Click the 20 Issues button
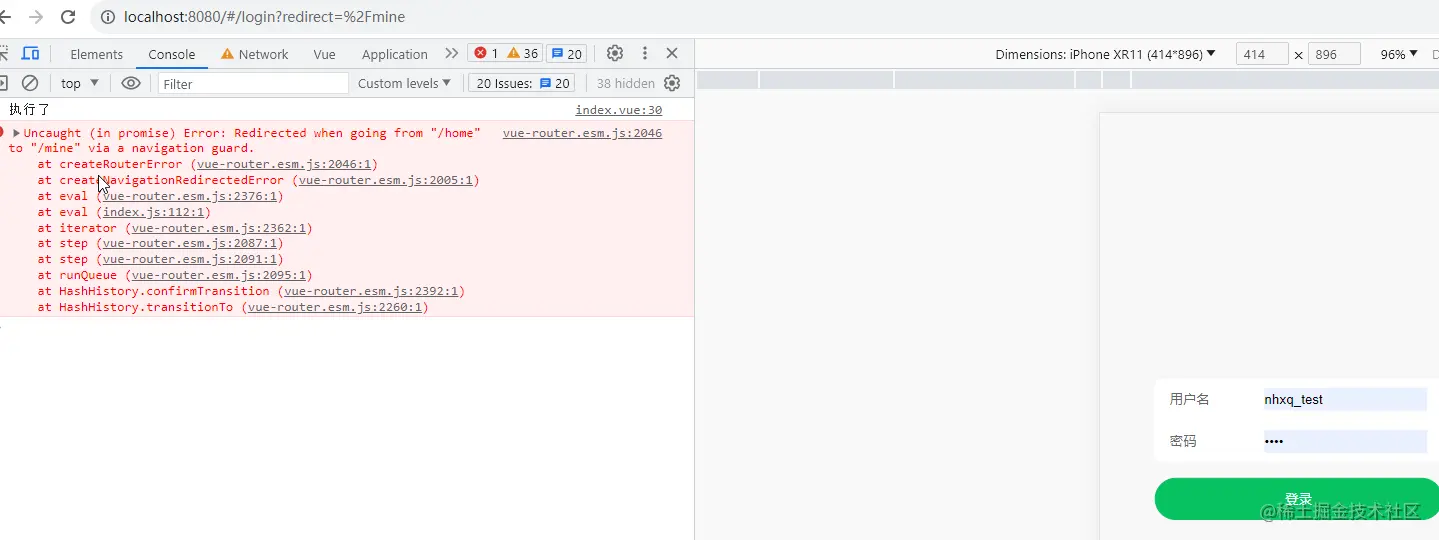1439x540 pixels. coord(523,83)
